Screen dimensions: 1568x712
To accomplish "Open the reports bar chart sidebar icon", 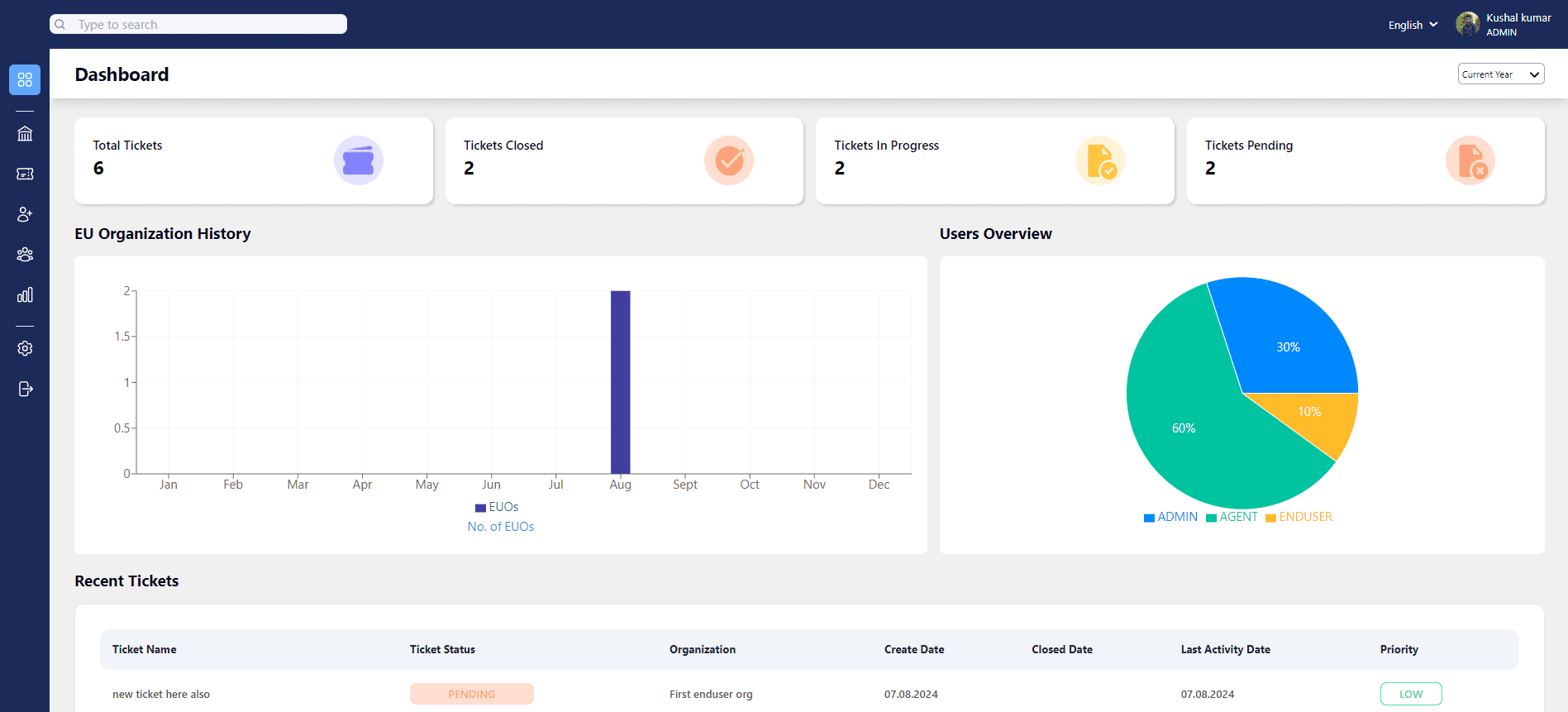I will coord(25,295).
